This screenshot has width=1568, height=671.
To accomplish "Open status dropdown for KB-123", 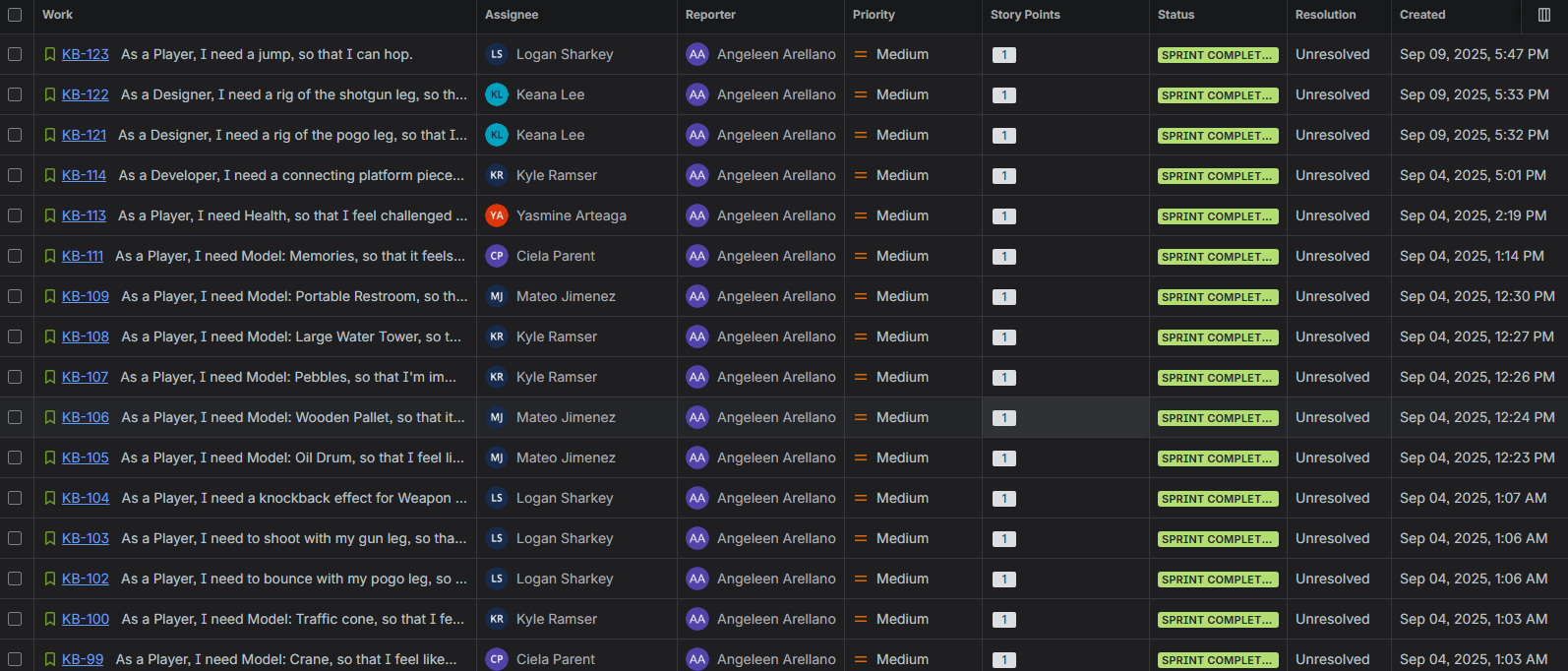I will (x=1218, y=55).
